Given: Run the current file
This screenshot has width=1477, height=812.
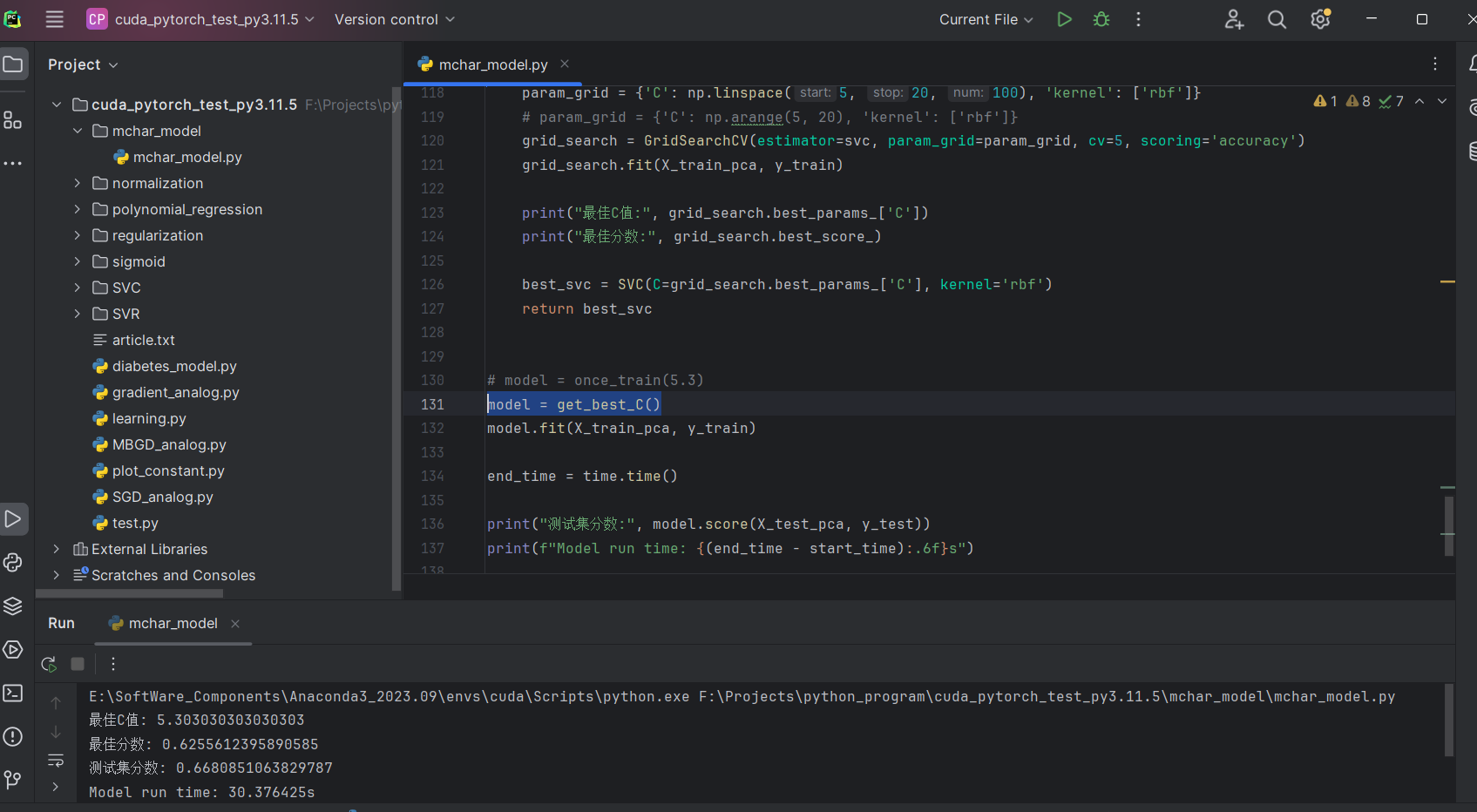Looking at the screenshot, I should point(1064,19).
